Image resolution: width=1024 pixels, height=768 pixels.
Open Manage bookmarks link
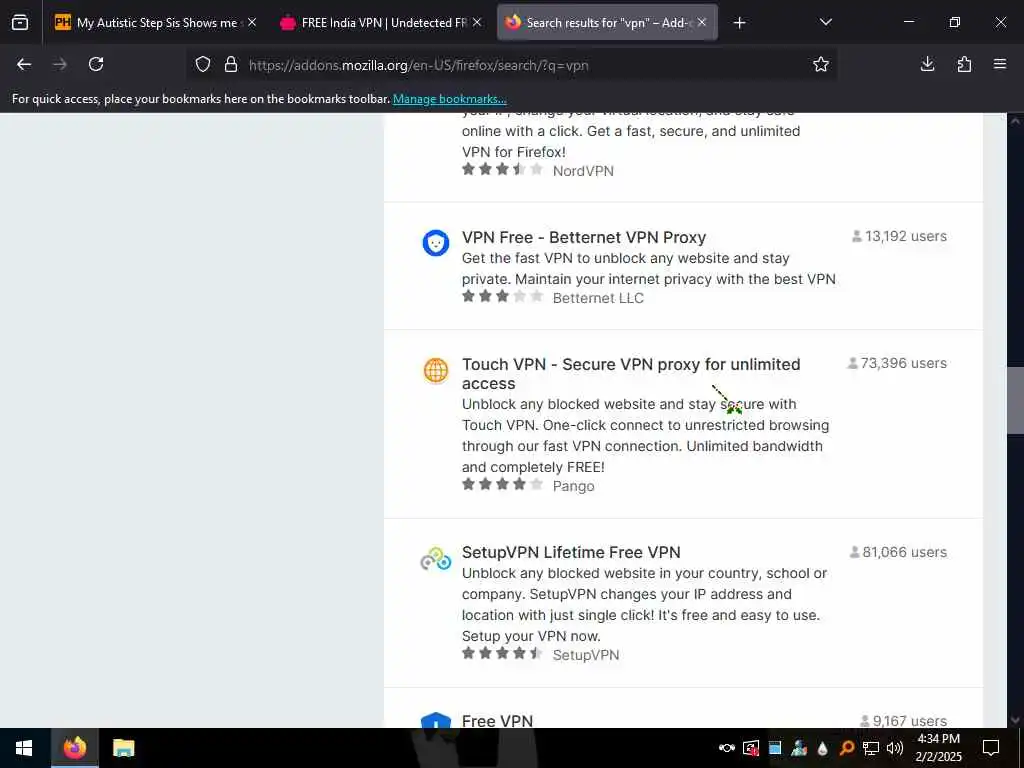point(449,99)
